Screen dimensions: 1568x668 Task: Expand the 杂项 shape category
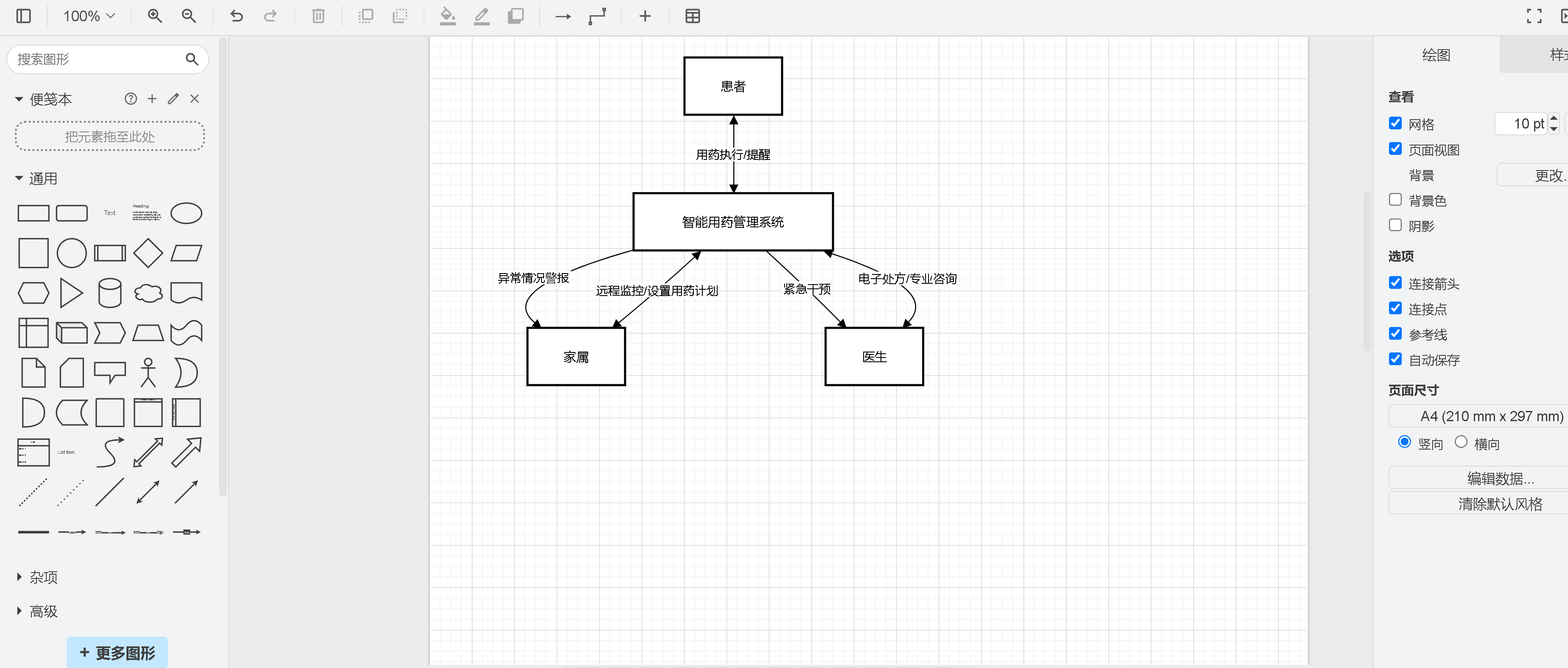tap(43, 577)
